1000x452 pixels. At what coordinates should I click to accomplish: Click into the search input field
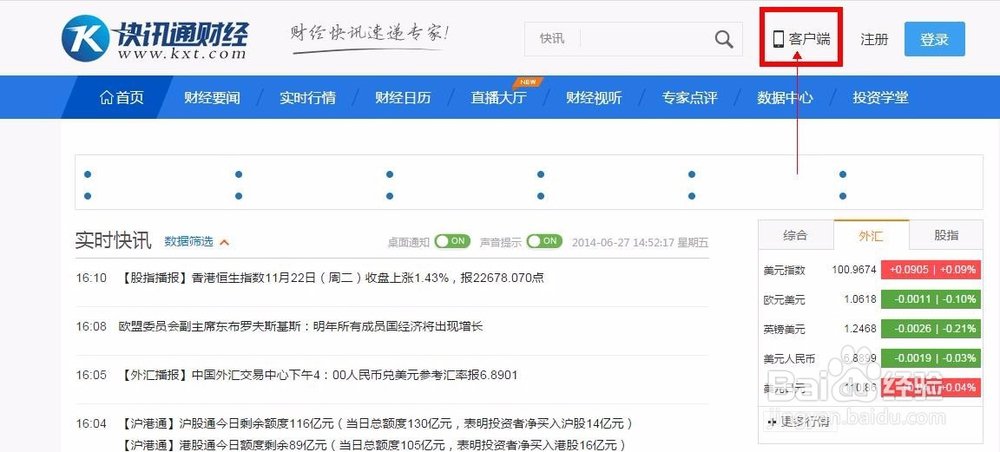(x=646, y=39)
